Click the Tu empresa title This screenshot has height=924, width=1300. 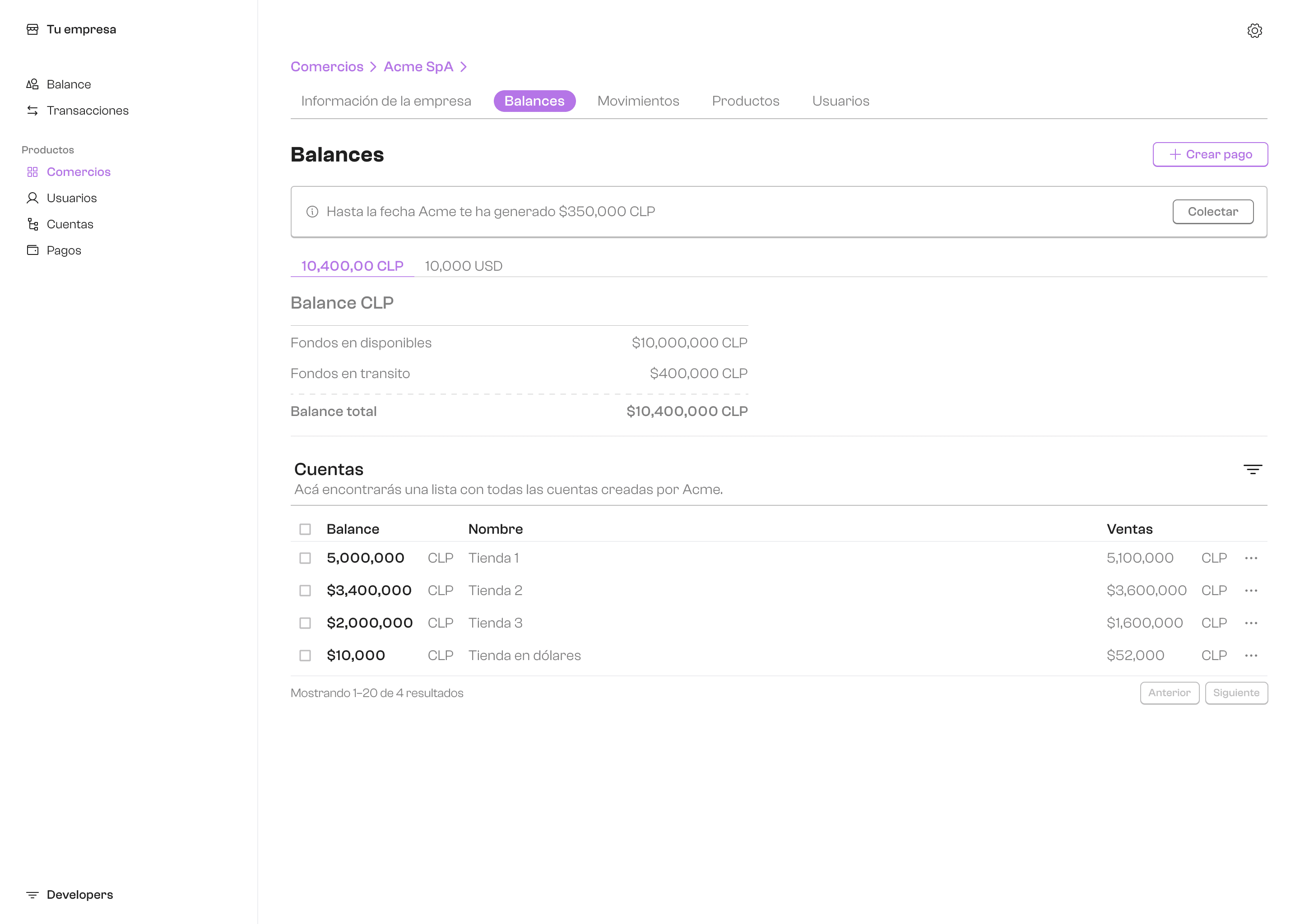coord(81,30)
